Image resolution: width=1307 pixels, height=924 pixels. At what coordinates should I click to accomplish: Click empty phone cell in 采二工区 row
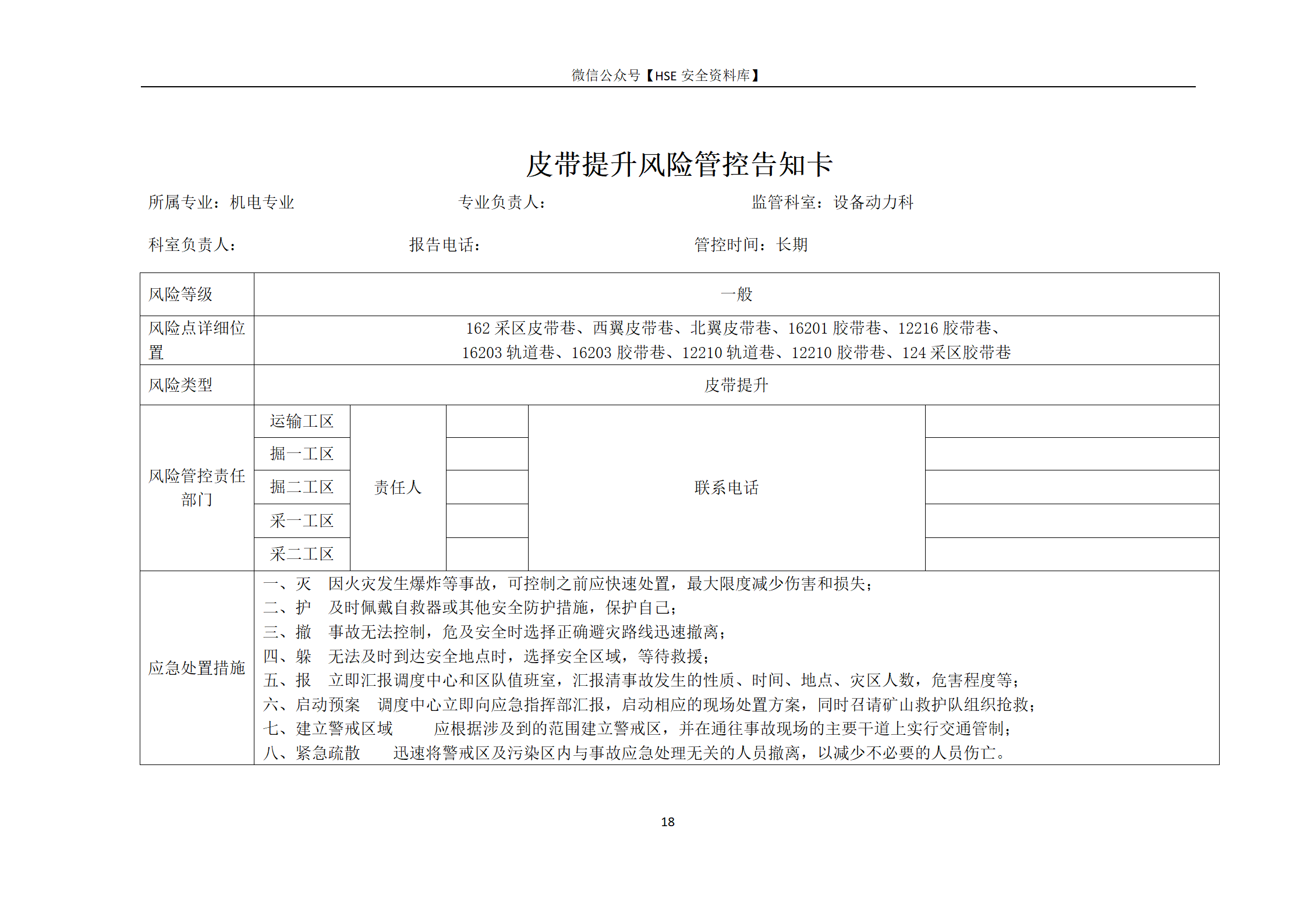pyautogui.click(x=1072, y=554)
